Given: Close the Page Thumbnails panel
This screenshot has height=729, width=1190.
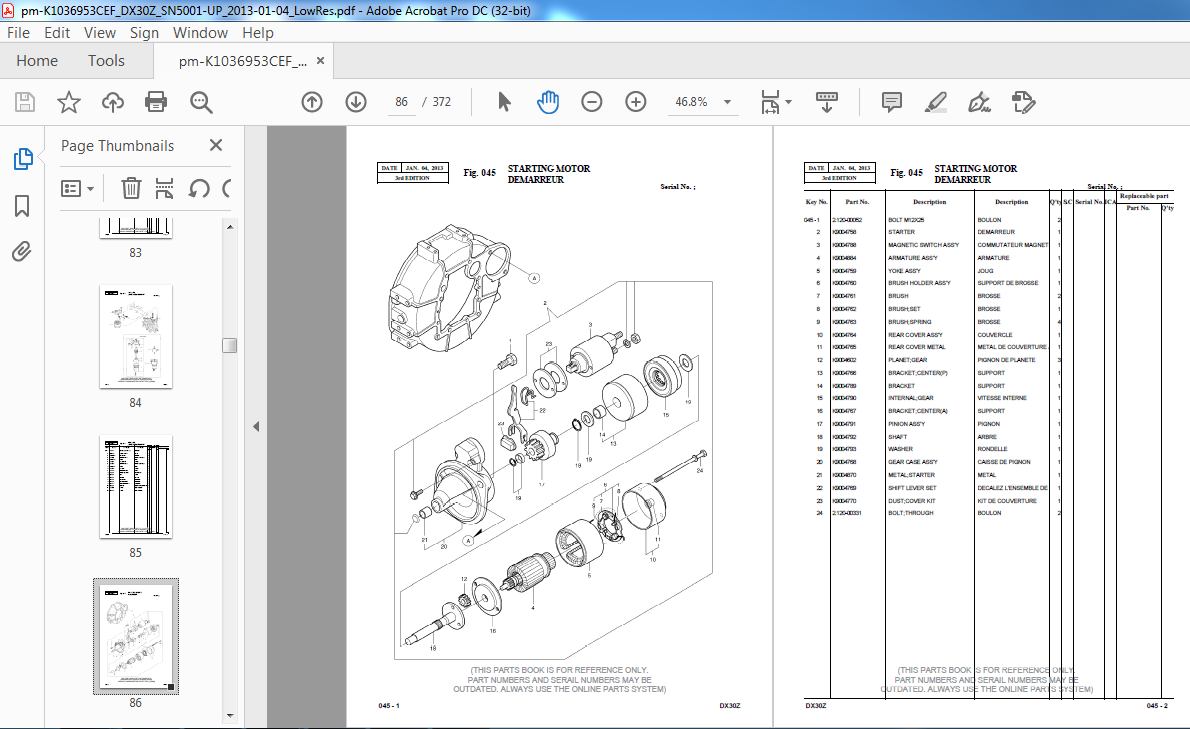Looking at the screenshot, I should coord(216,145).
